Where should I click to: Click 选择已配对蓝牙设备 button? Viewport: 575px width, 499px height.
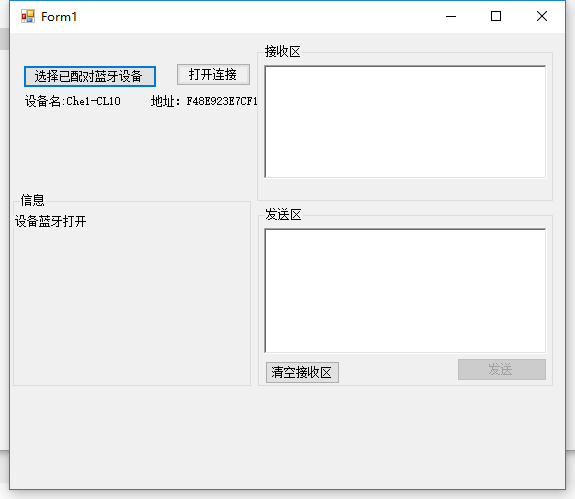point(90,76)
